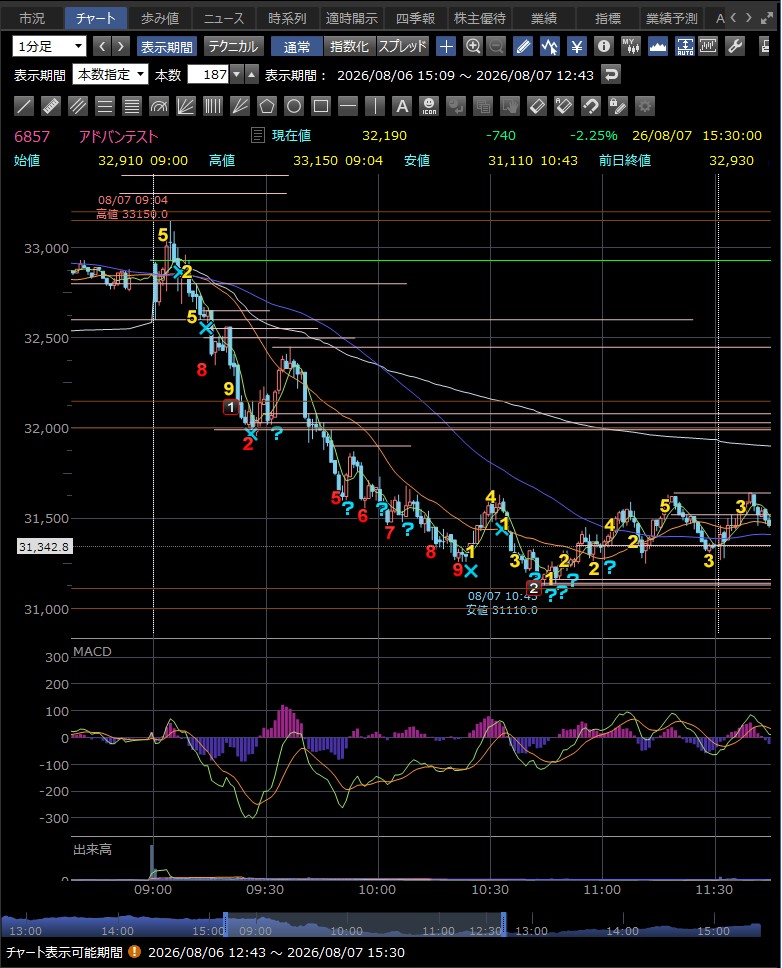This screenshot has height=968, width=782.
Task: Open the 業績予測 tab
Action: 672,19
